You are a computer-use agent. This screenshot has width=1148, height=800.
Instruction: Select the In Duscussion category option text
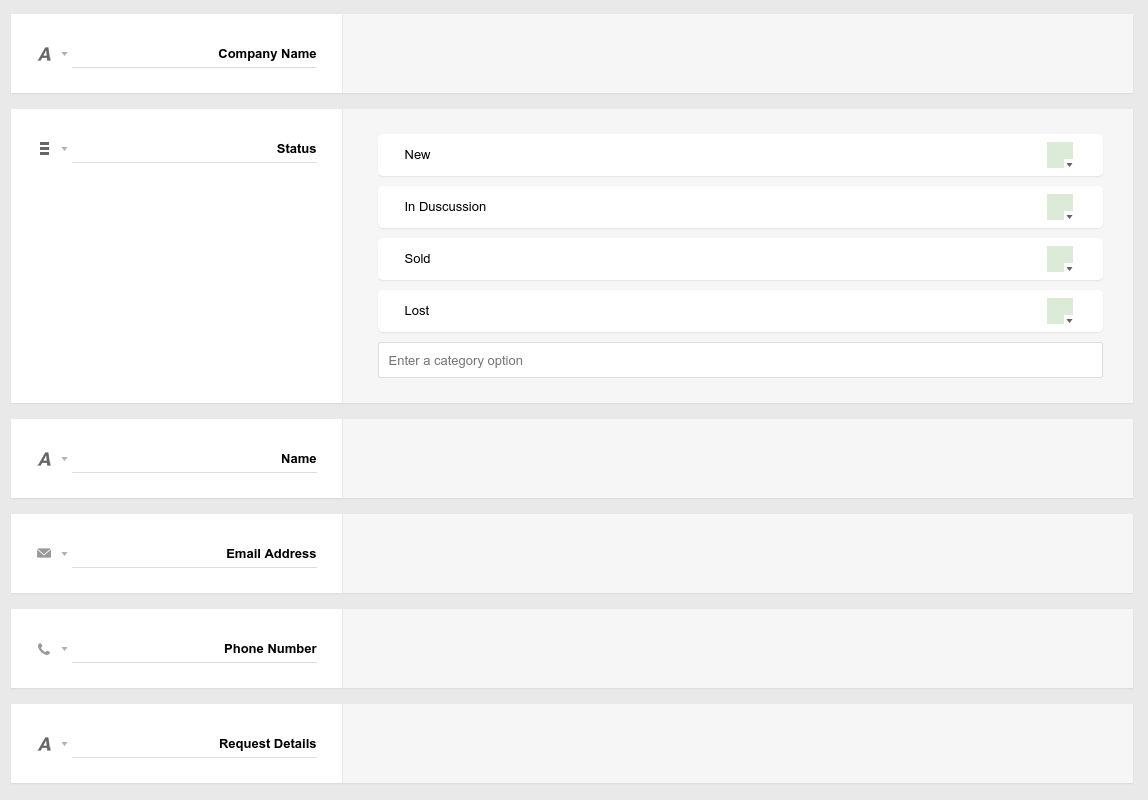coord(445,207)
